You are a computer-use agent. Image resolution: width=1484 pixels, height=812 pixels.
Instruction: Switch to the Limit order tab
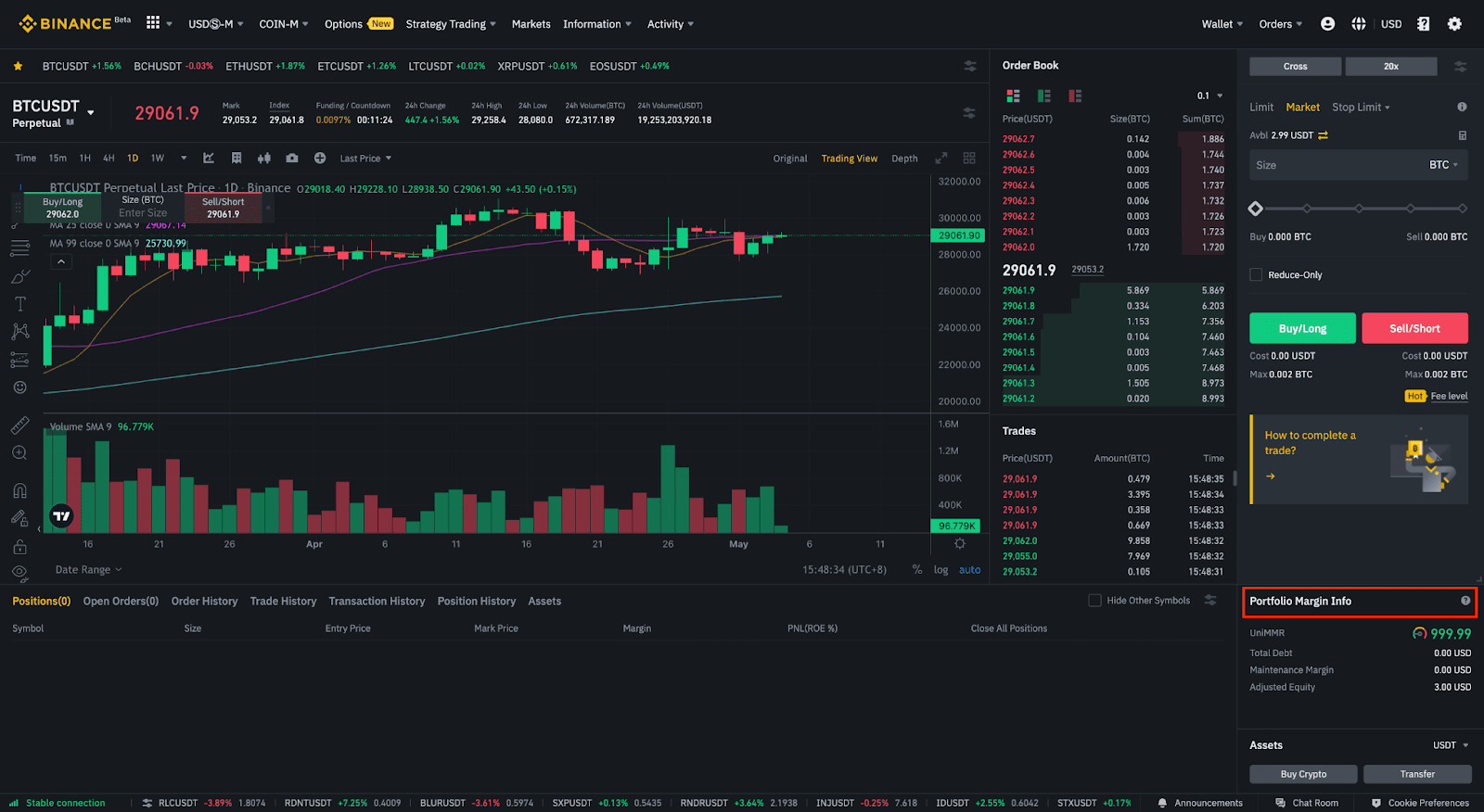pyautogui.click(x=1261, y=108)
